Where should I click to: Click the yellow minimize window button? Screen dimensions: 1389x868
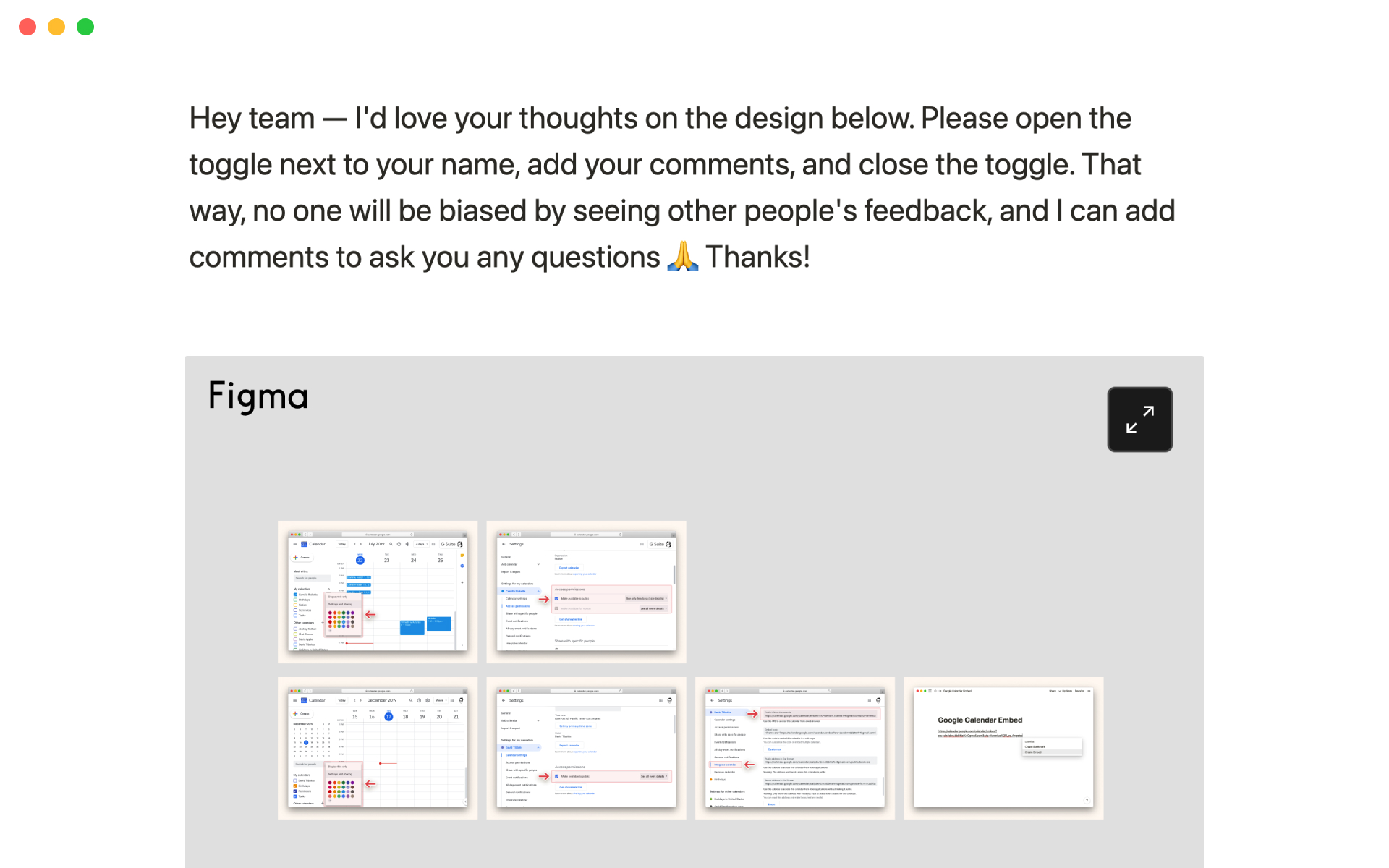(x=56, y=27)
